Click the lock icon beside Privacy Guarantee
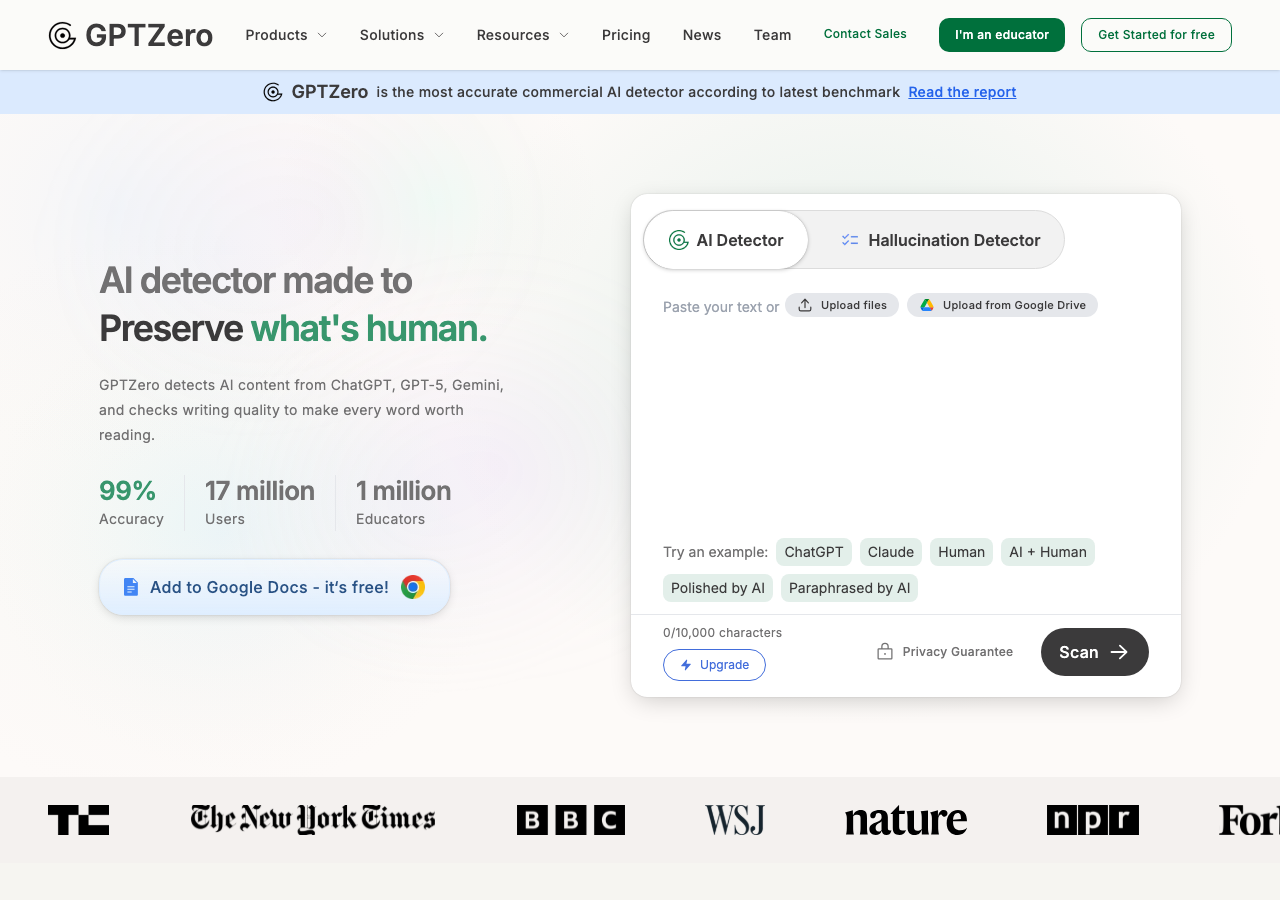 (885, 652)
